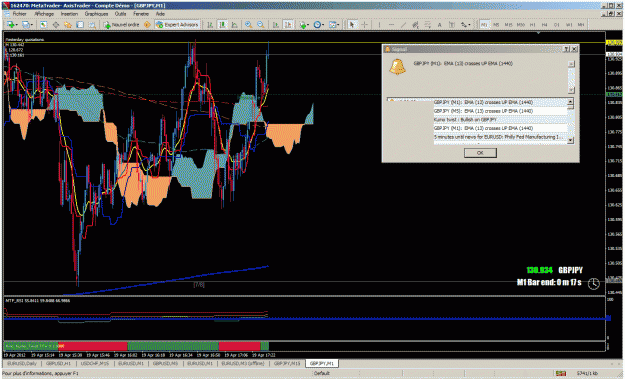Toggle chart shift icon
Screen dimensions: 625x379
click(288, 25)
